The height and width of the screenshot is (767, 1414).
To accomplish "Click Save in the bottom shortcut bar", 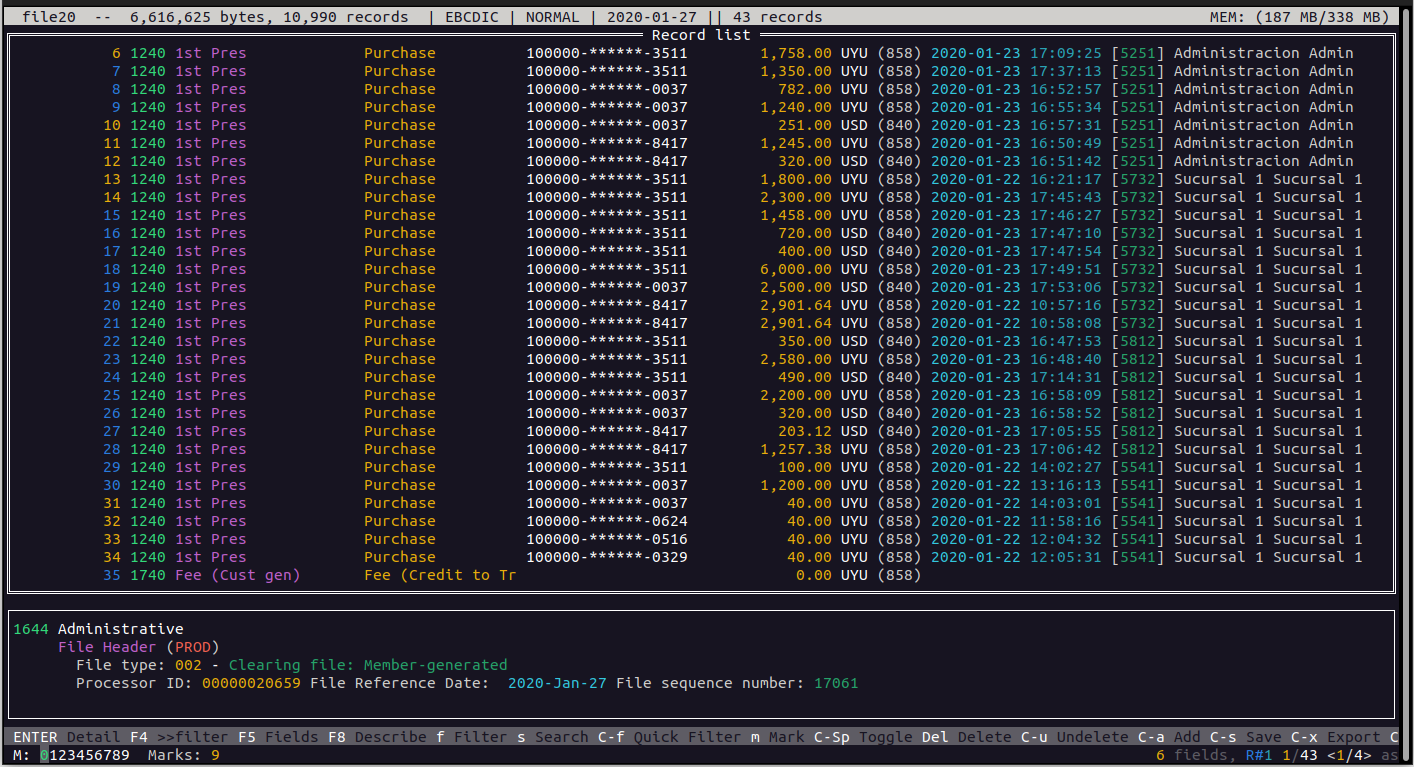I will [1245, 737].
